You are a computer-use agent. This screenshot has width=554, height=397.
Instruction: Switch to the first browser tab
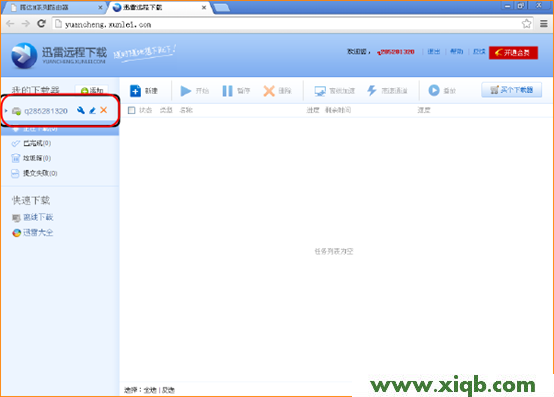click(55, 7)
